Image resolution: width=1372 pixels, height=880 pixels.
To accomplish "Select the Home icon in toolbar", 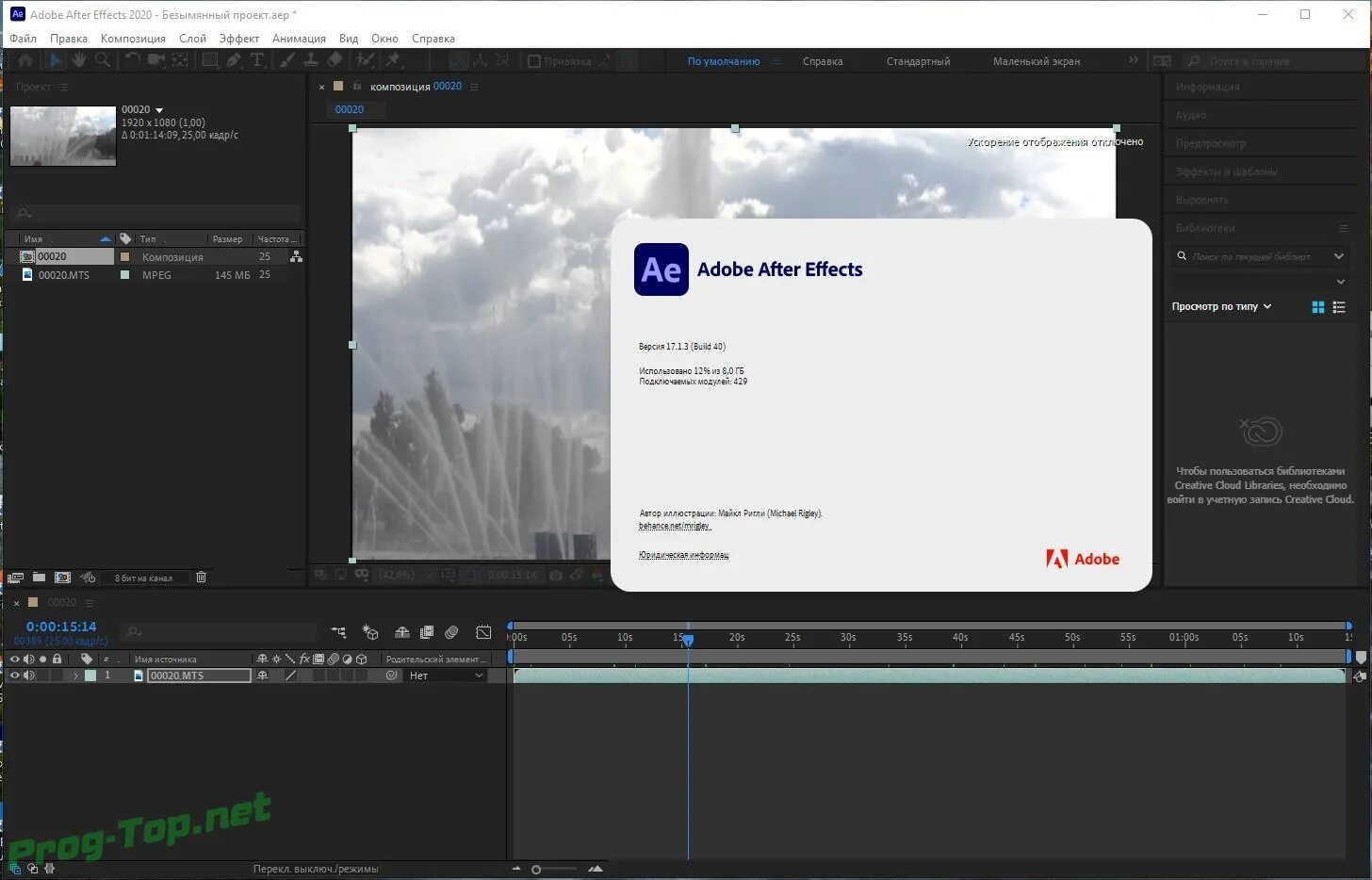I will (25, 60).
